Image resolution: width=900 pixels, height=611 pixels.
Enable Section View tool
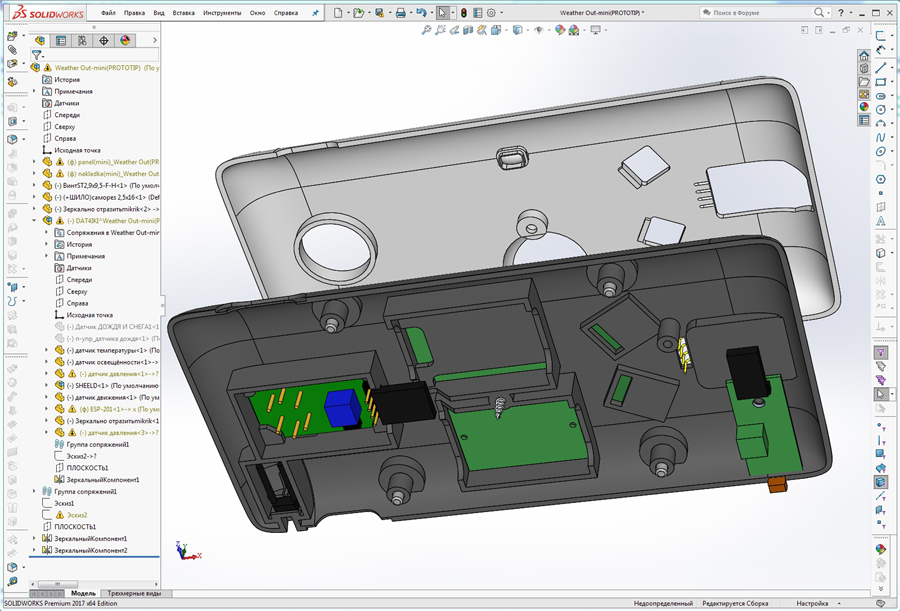click(468, 30)
